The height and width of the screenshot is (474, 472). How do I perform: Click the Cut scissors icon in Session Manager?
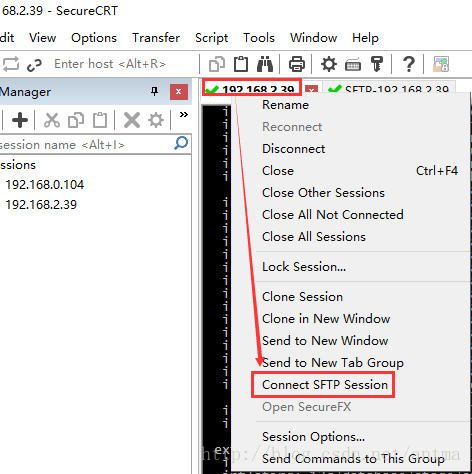click(52, 120)
